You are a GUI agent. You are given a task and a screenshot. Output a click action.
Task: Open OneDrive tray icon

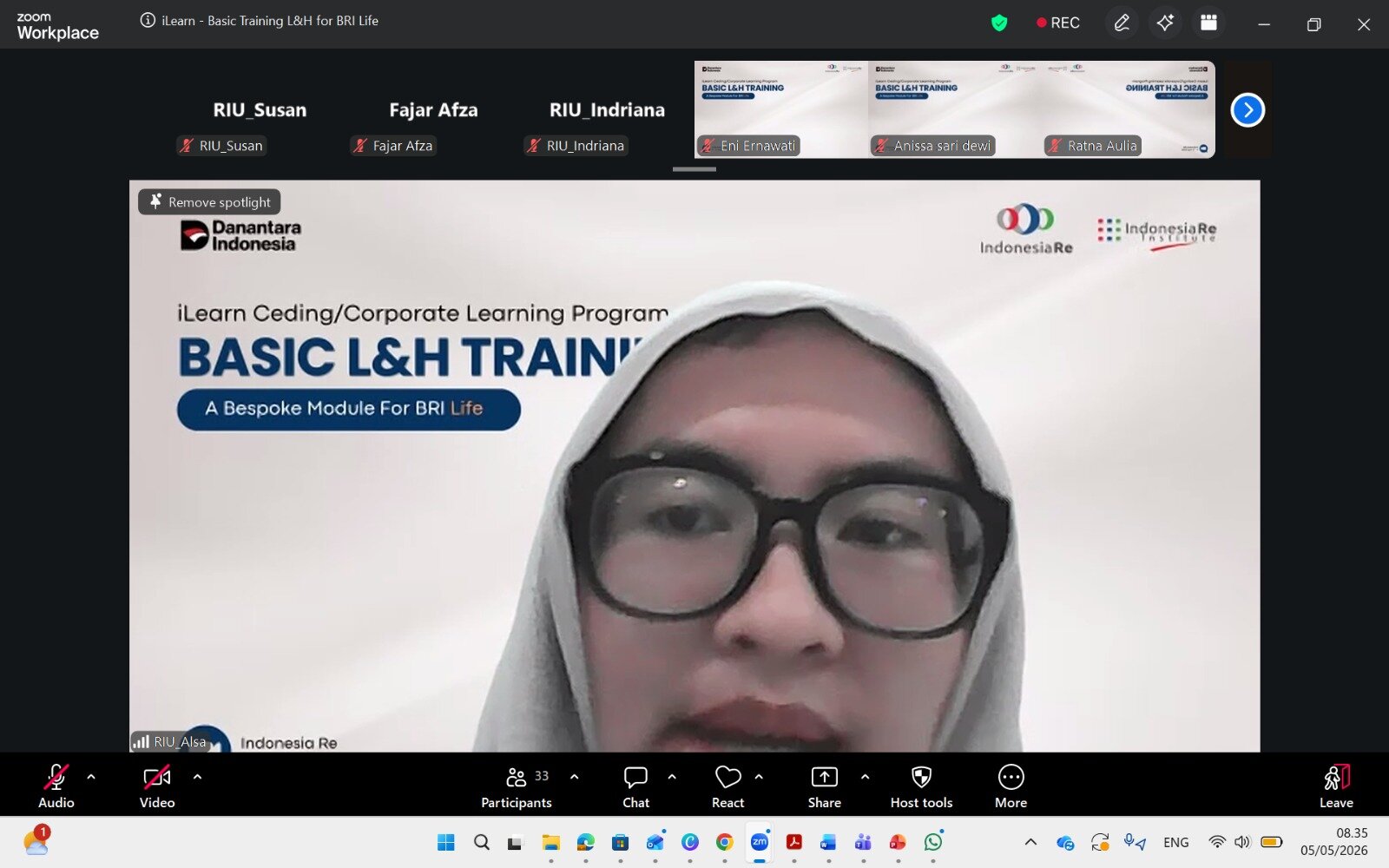pos(1065,842)
